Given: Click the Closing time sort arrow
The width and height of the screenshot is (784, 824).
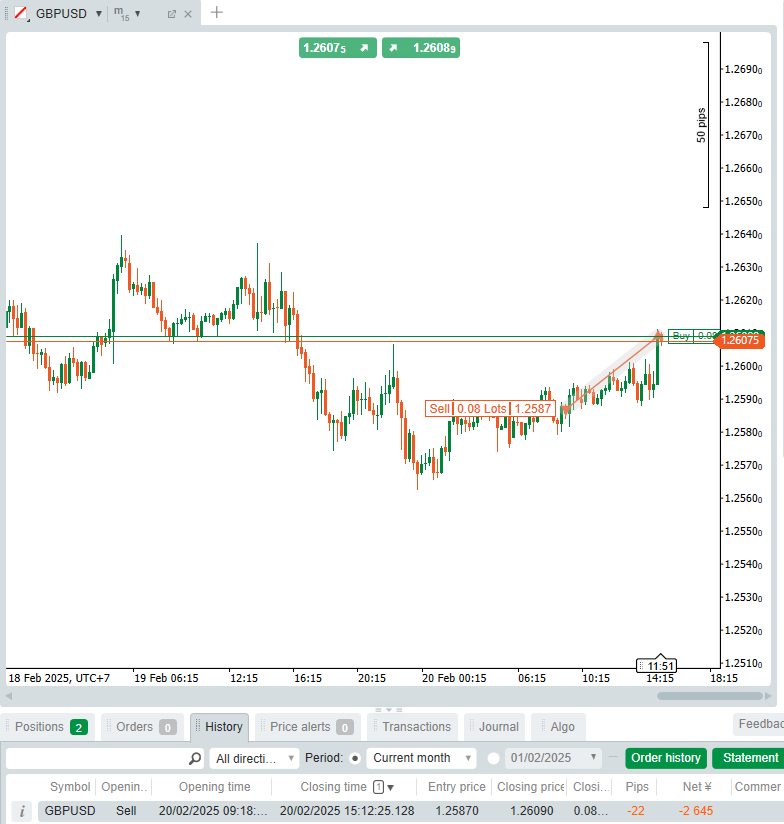Looking at the screenshot, I should pyautogui.click(x=390, y=787).
